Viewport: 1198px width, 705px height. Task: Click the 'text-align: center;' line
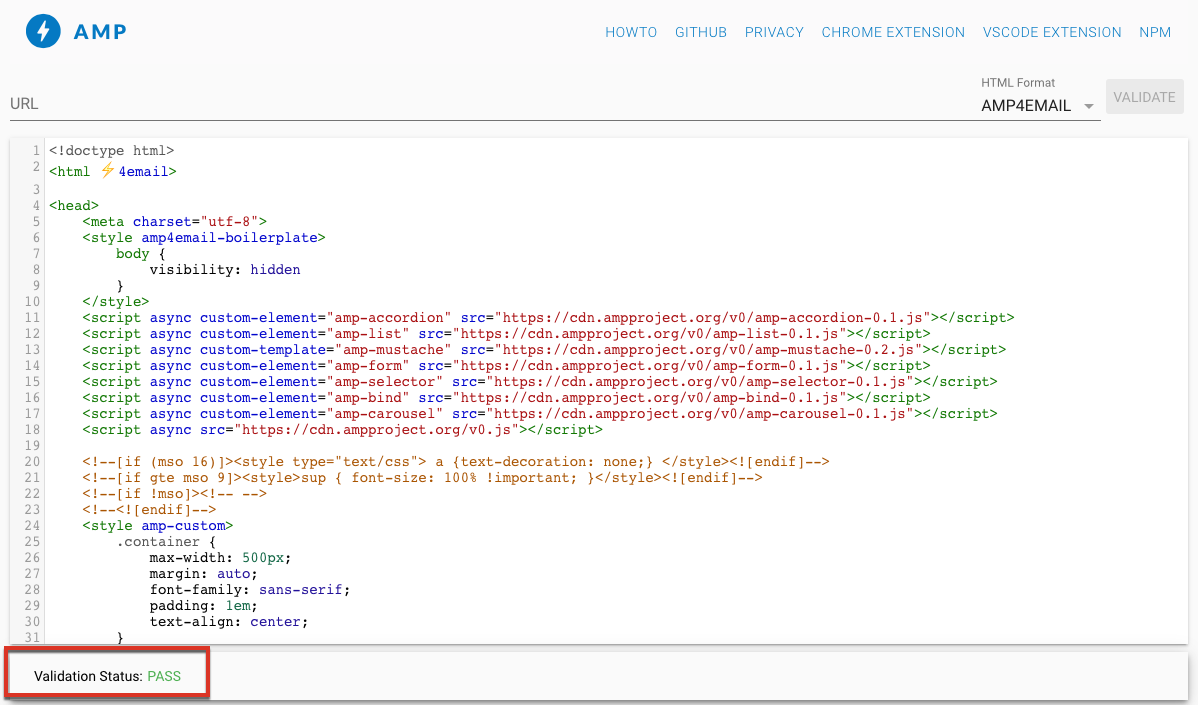[229, 623]
